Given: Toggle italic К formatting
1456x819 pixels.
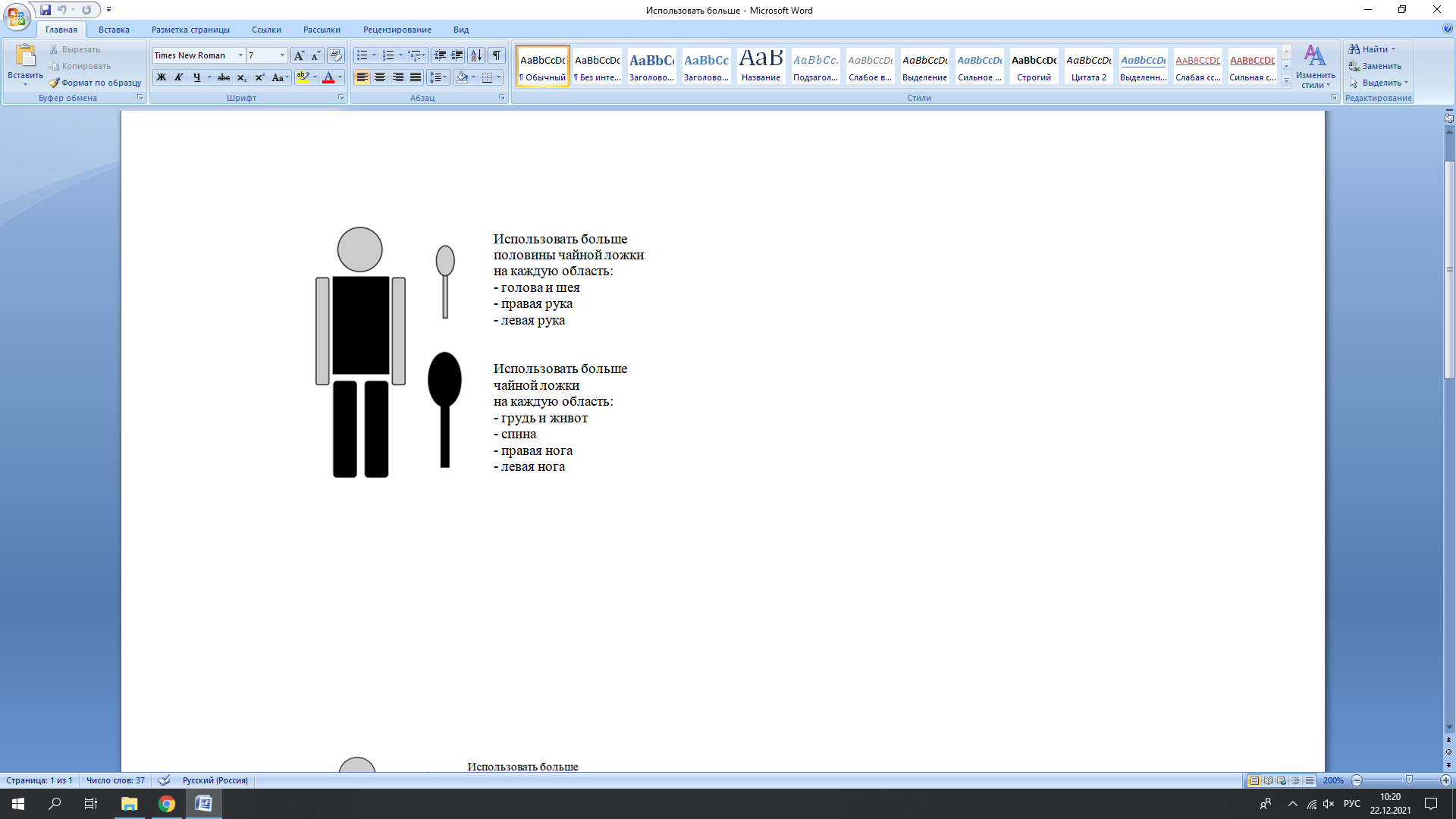Looking at the screenshot, I should coord(179,77).
